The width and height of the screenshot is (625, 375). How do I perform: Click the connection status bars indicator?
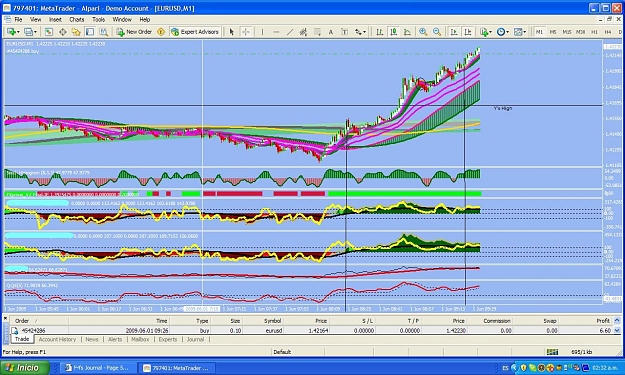pos(552,352)
